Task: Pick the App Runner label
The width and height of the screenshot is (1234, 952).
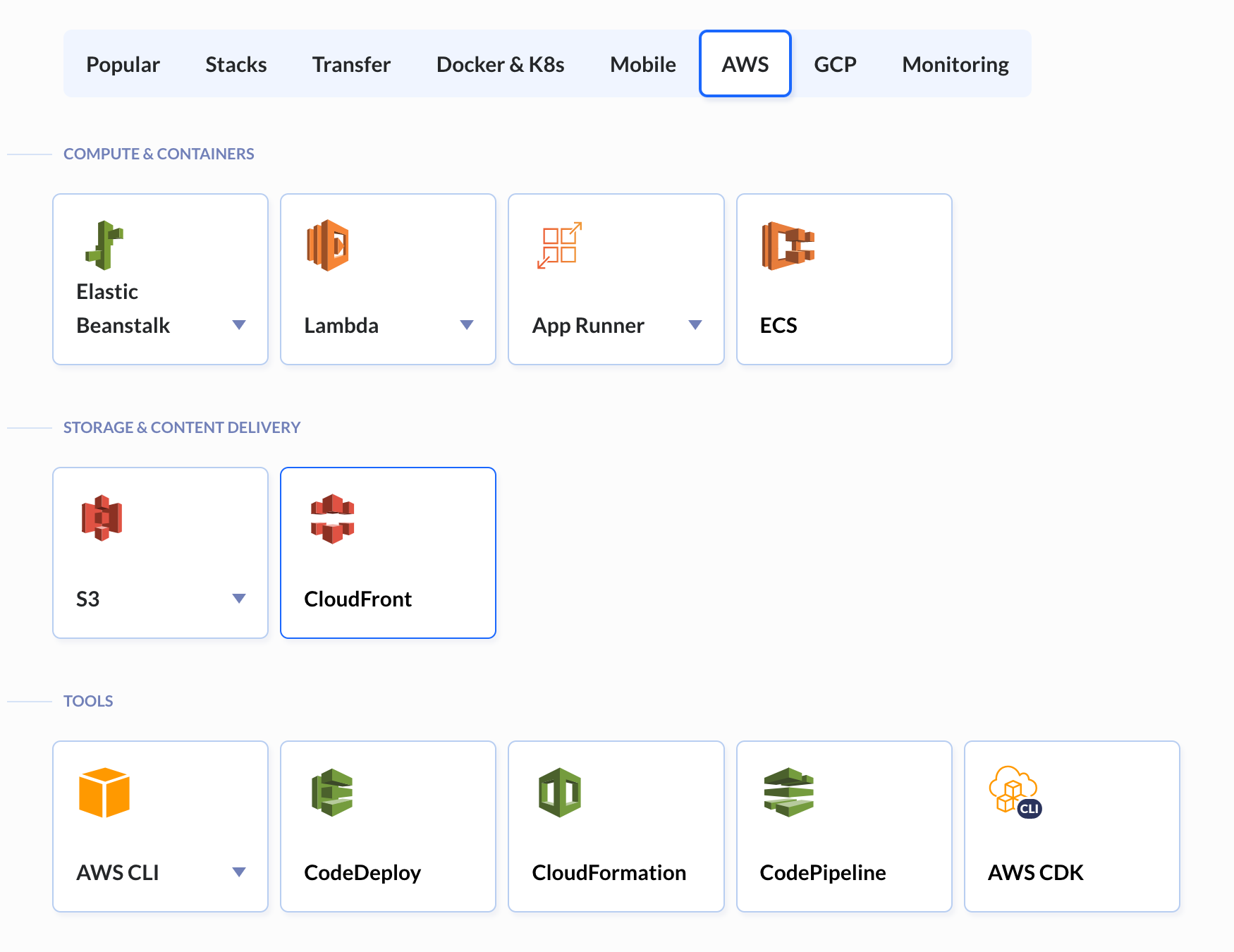Action: [x=588, y=326]
